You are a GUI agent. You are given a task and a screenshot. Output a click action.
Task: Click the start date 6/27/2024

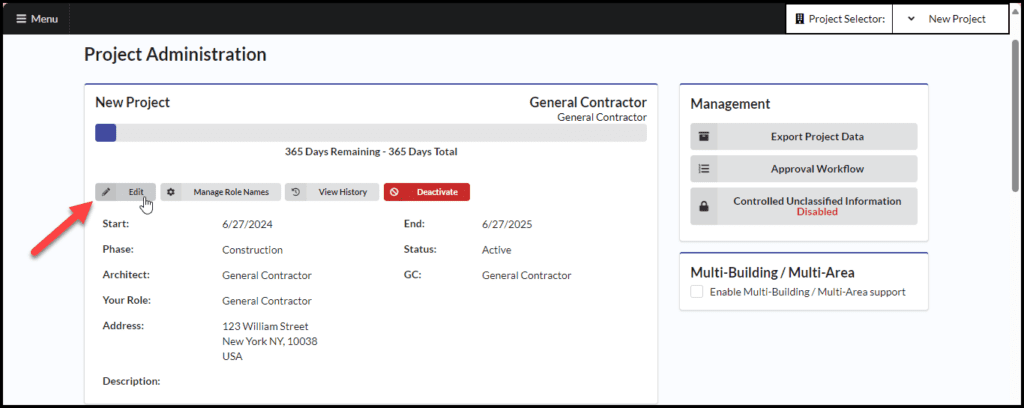pos(248,224)
